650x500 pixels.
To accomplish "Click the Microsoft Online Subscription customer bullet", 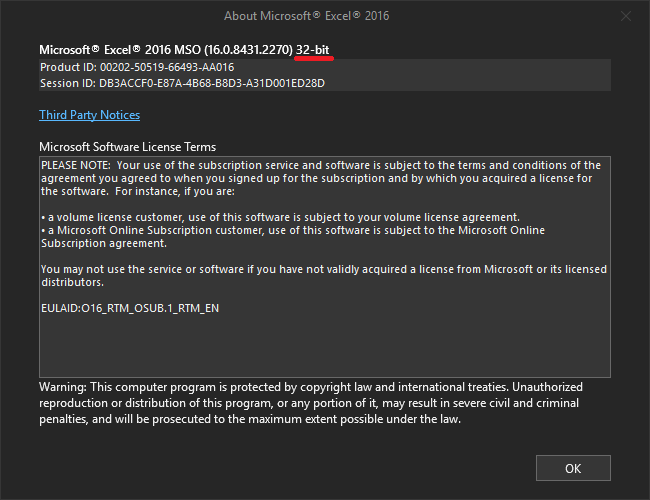I will click(293, 237).
